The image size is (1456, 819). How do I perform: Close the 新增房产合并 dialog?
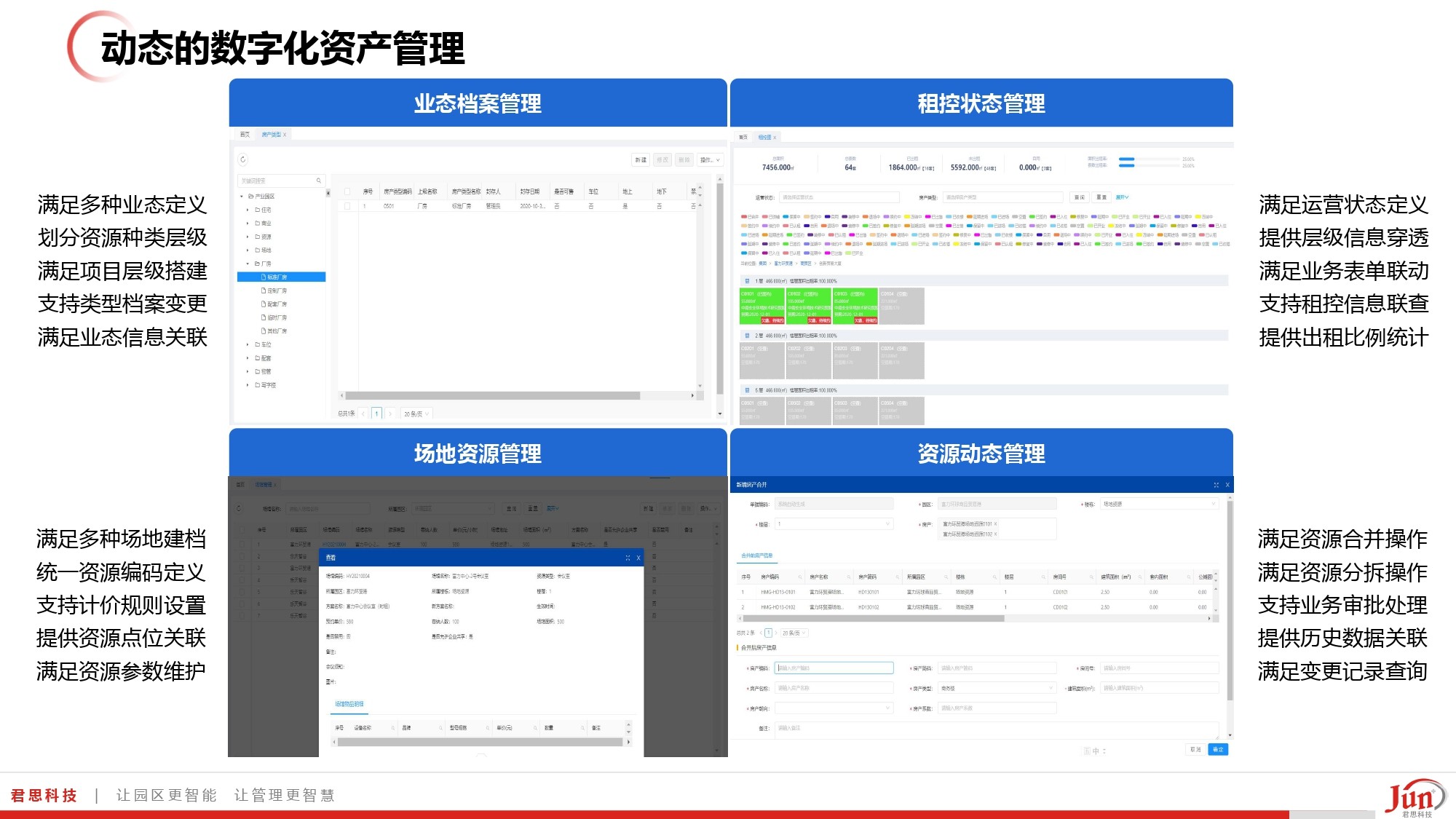[x=1227, y=485]
